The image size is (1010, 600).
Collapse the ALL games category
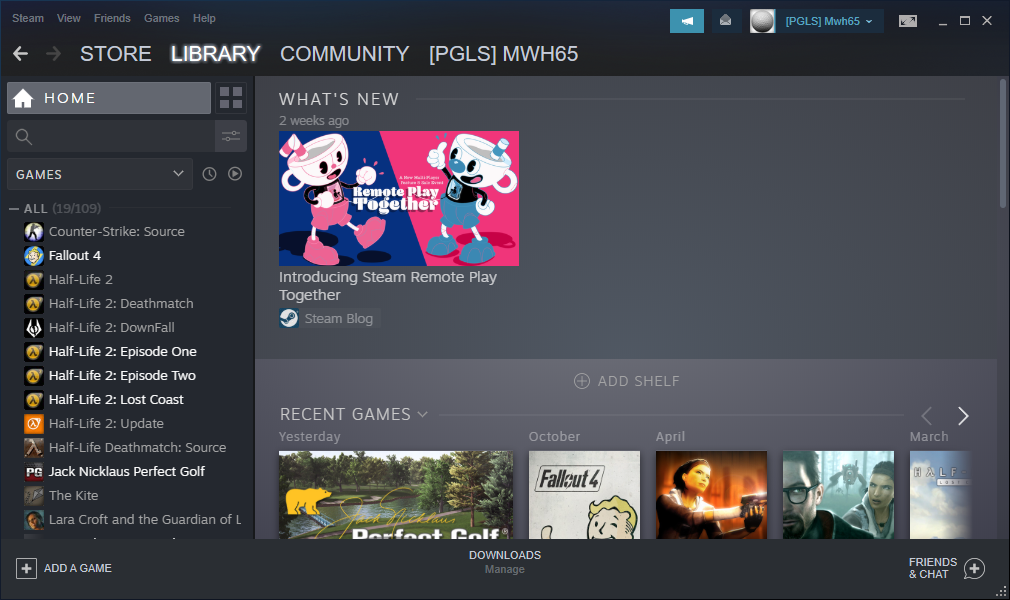(x=14, y=209)
